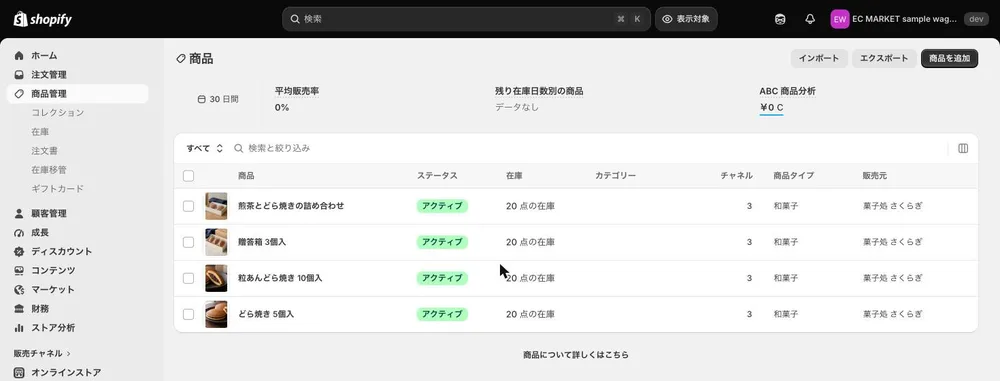Open 在庫 submenu item

pyautogui.click(x=40, y=131)
